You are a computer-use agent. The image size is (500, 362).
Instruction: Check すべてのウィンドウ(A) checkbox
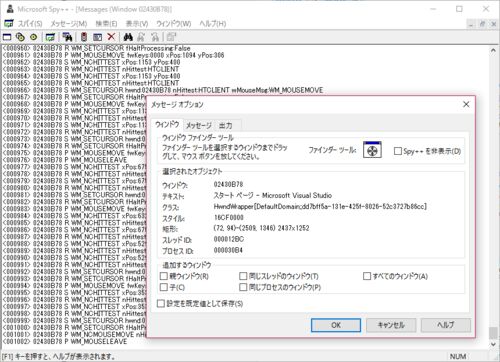[367, 276]
